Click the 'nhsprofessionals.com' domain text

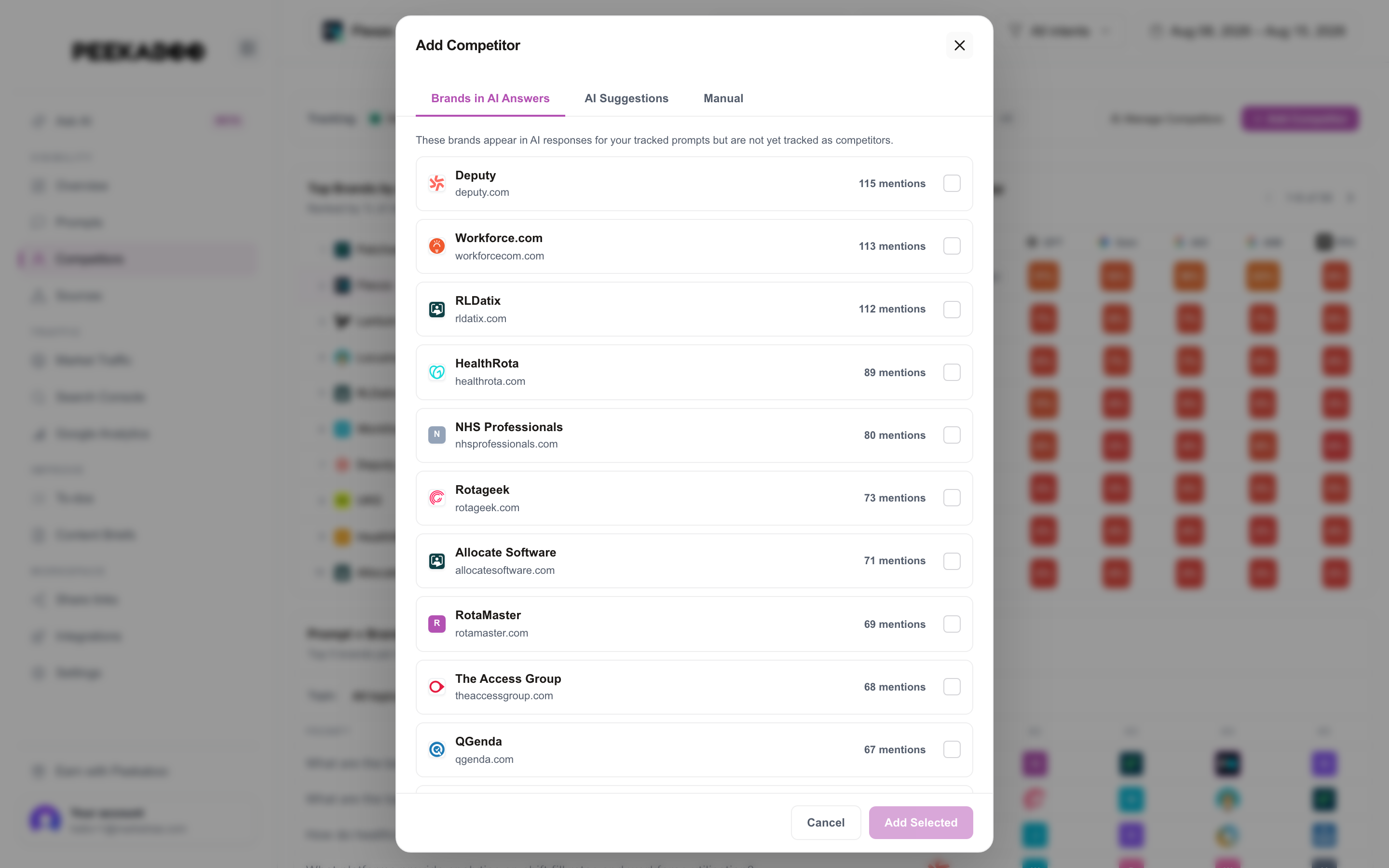point(506,444)
